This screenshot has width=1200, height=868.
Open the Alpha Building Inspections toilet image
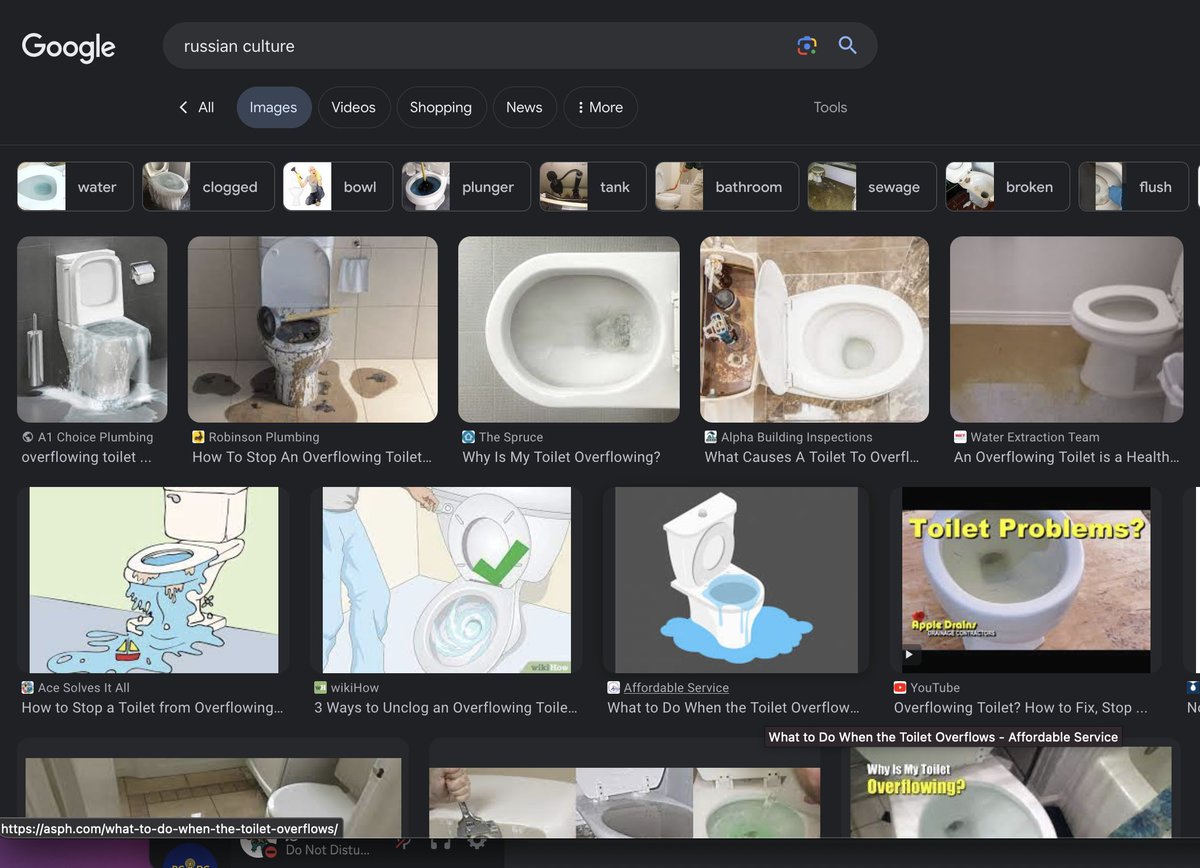(x=814, y=329)
